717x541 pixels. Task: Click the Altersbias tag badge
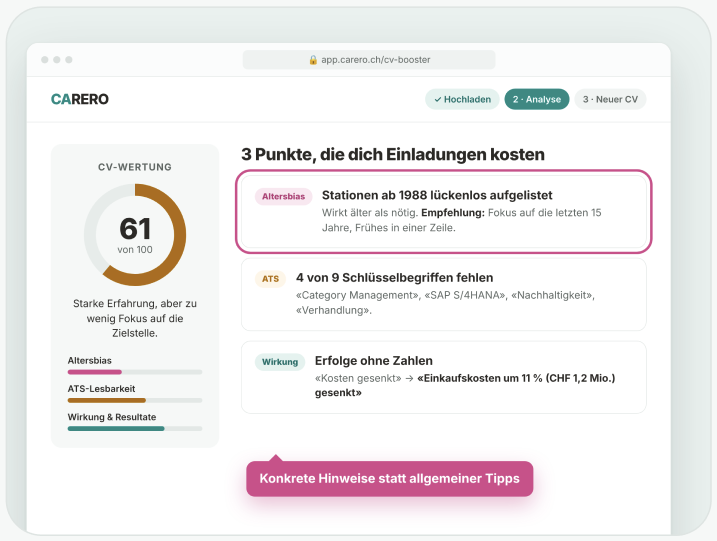click(x=284, y=196)
